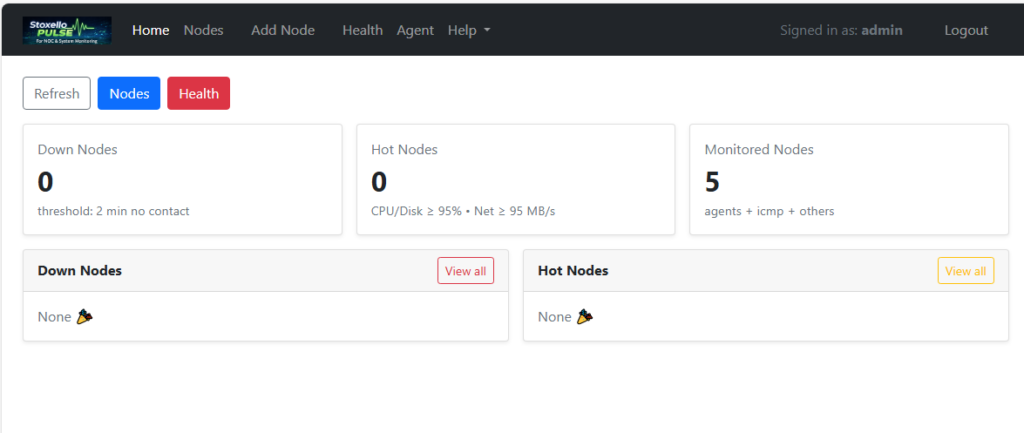Click the agents + icmp + others text

tap(769, 211)
